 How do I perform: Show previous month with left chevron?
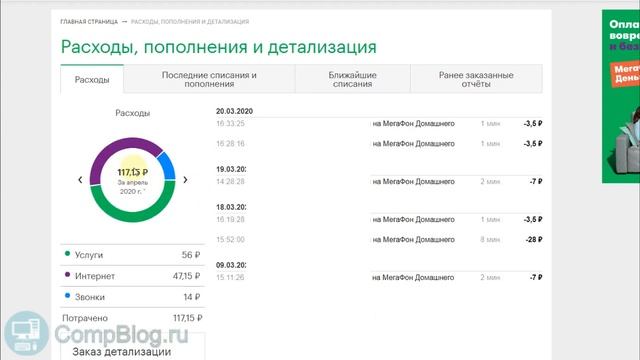[80, 180]
